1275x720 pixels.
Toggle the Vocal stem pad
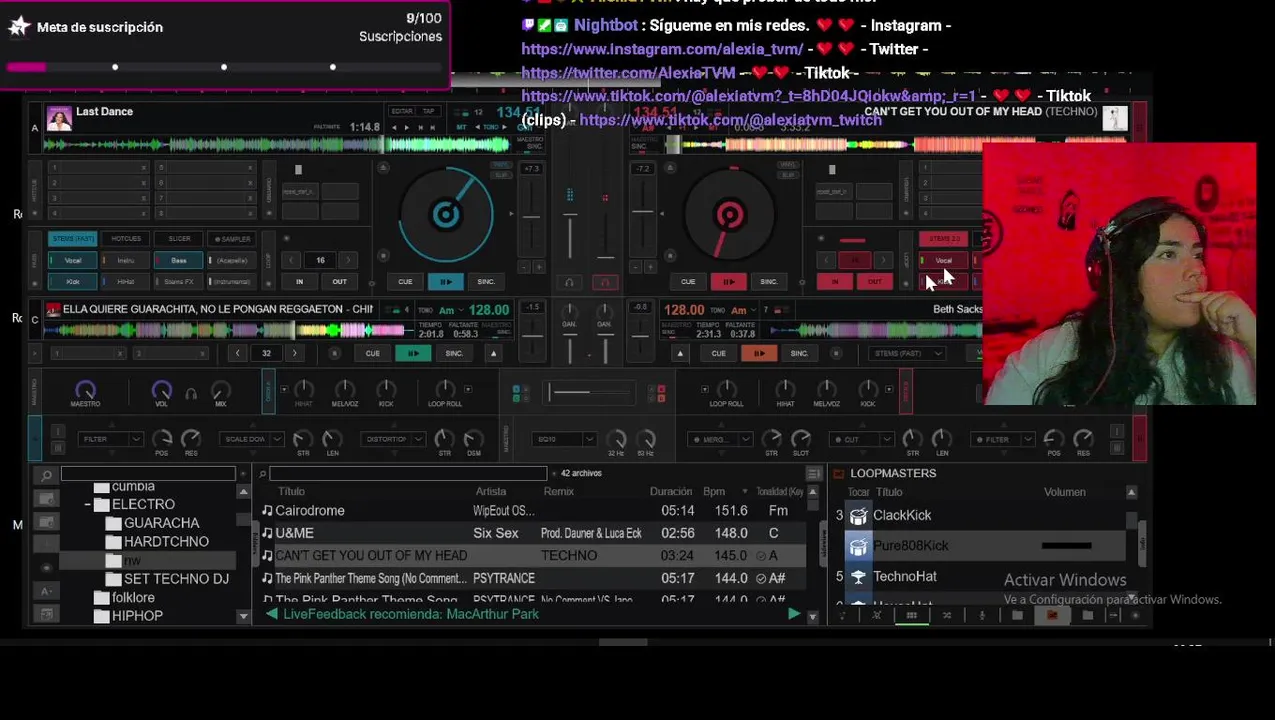click(x=73, y=261)
